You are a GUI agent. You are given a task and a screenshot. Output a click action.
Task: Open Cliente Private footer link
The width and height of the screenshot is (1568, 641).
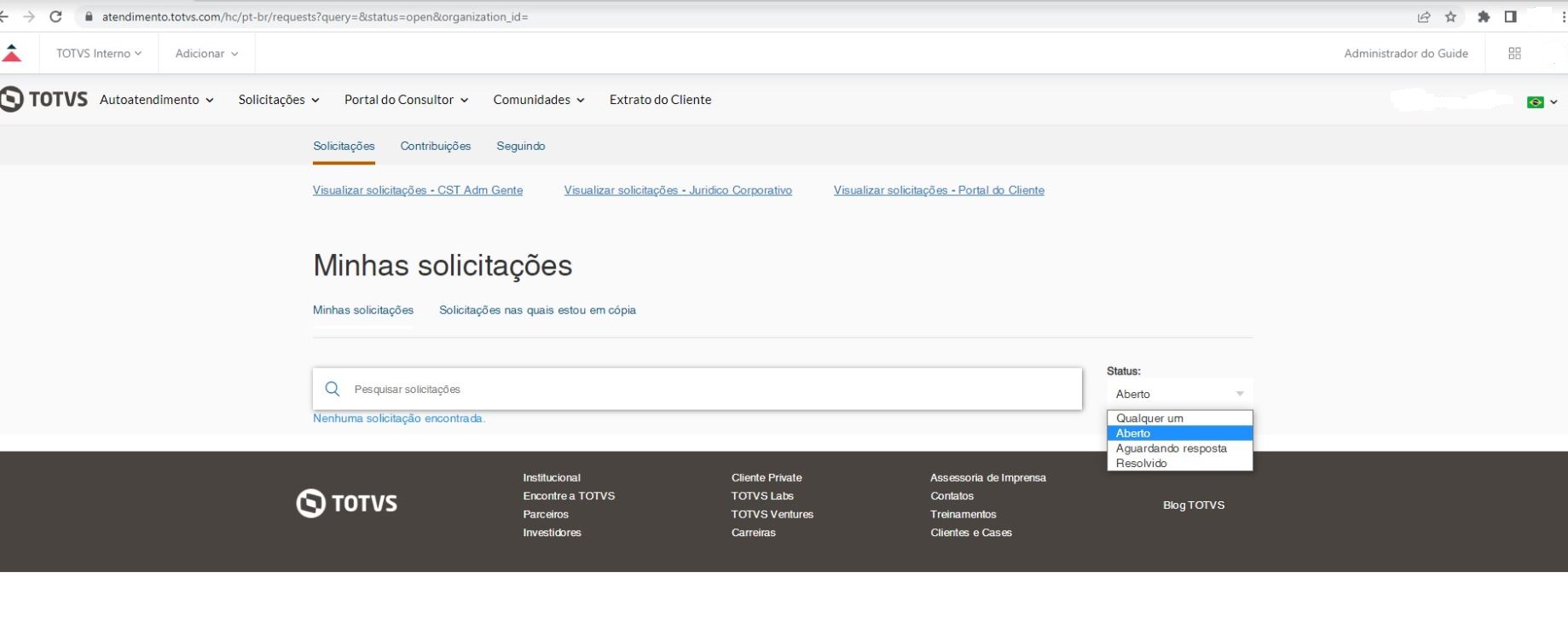point(767,478)
